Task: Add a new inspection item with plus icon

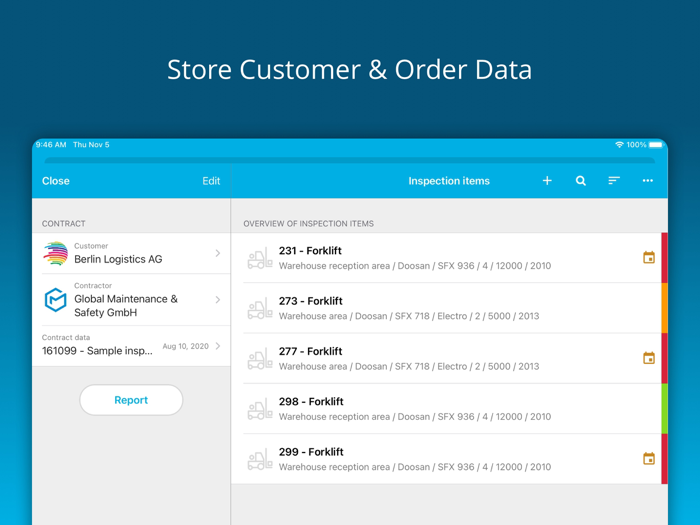Action: tap(547, 180)
